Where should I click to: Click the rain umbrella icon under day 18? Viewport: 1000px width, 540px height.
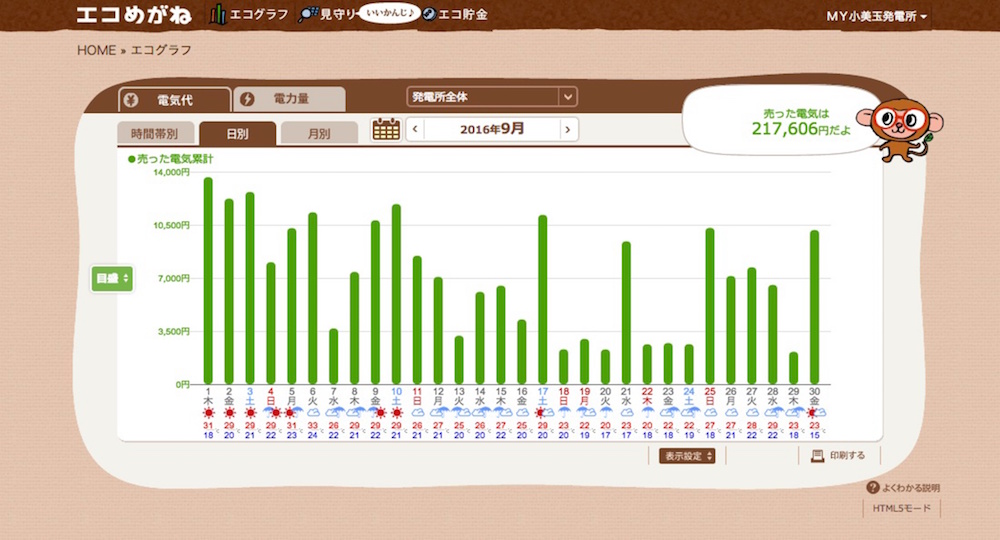tap(564, 413)
